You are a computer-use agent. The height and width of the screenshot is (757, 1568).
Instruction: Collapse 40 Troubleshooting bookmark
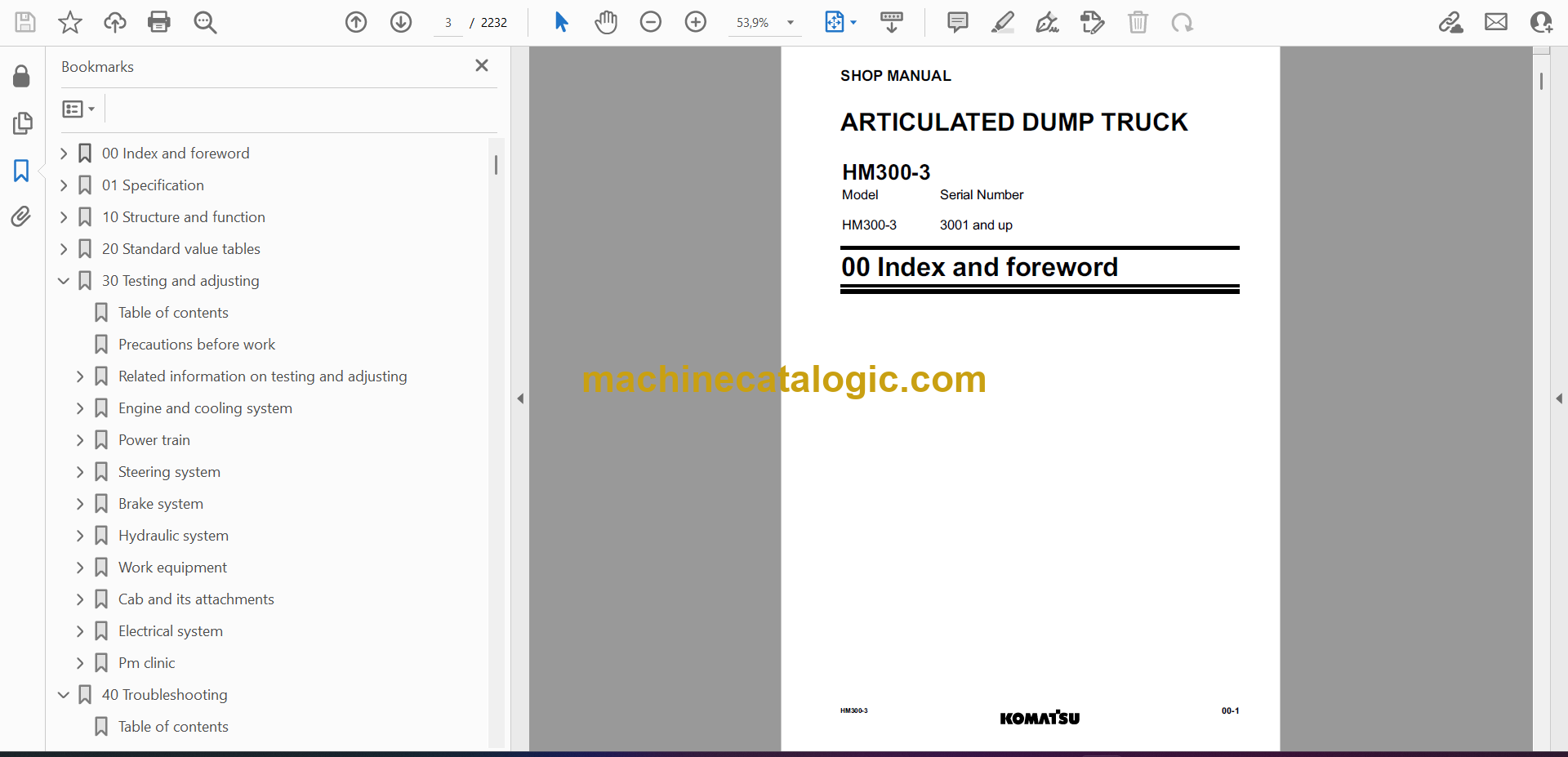[x=64, y=695]
